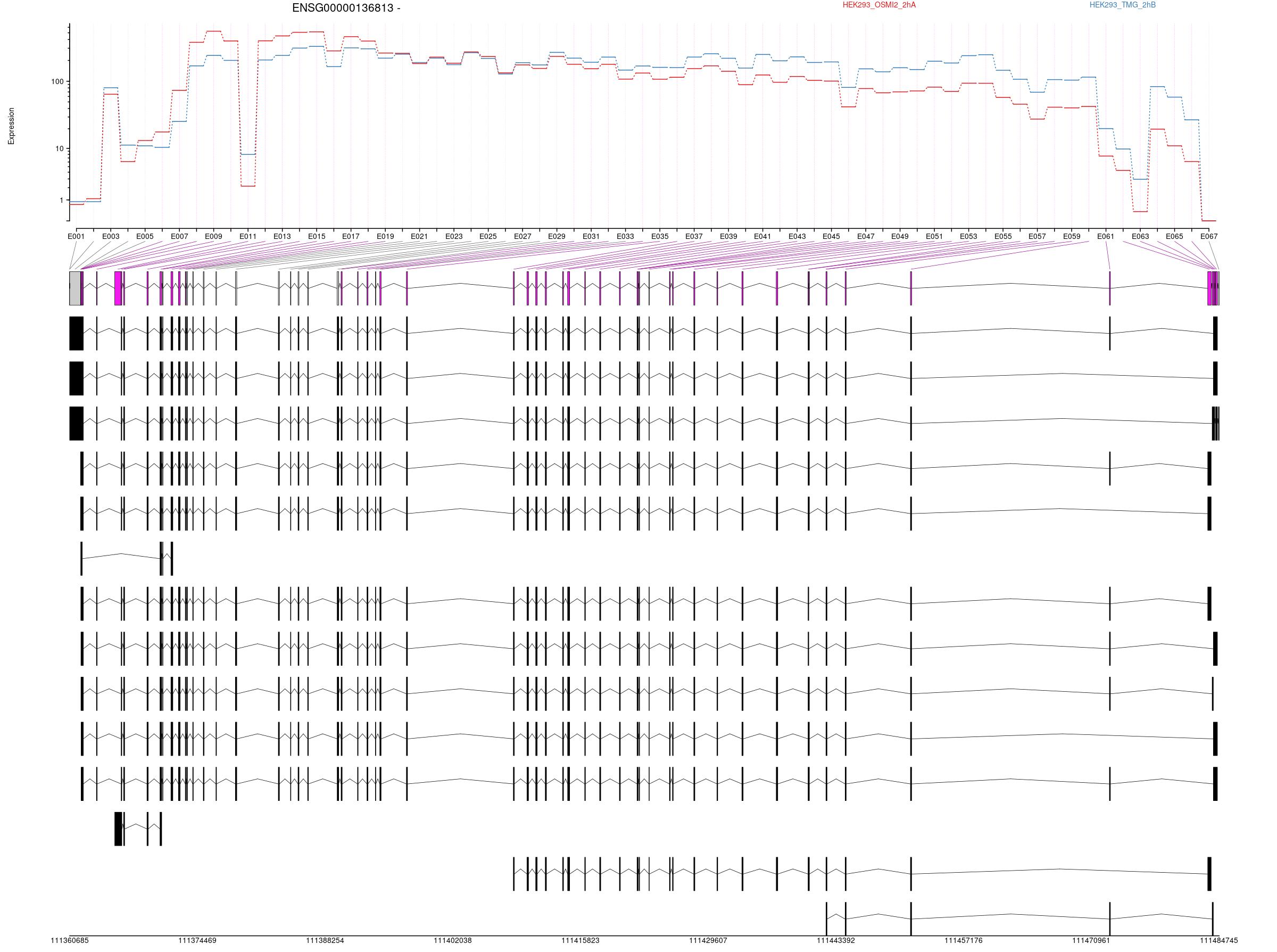Select exon label E065
The width and height of the screenshot is (1277, 952).
click(x=1174, y=236)
